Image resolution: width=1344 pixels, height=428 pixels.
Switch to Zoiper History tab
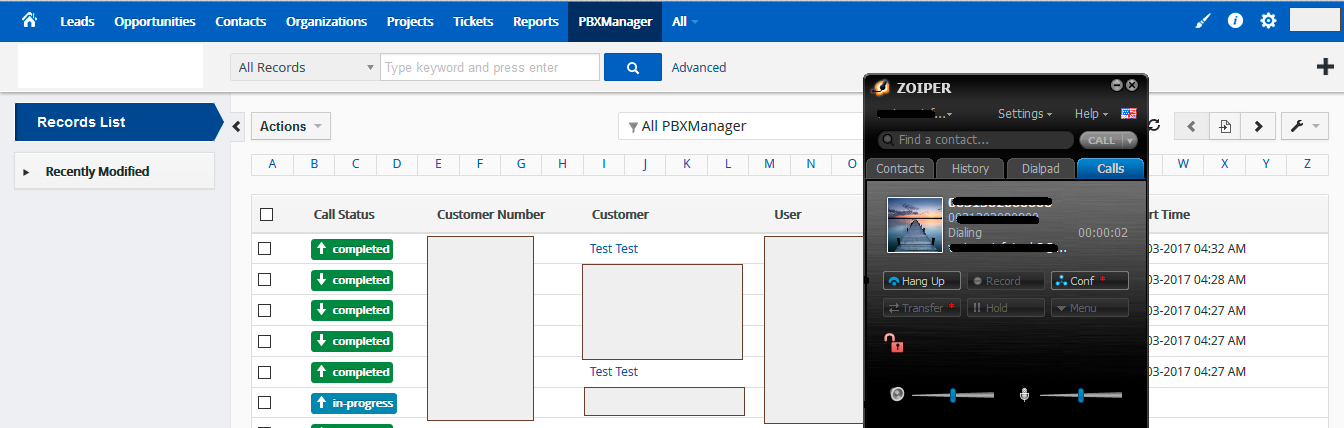tap(970, 168)
